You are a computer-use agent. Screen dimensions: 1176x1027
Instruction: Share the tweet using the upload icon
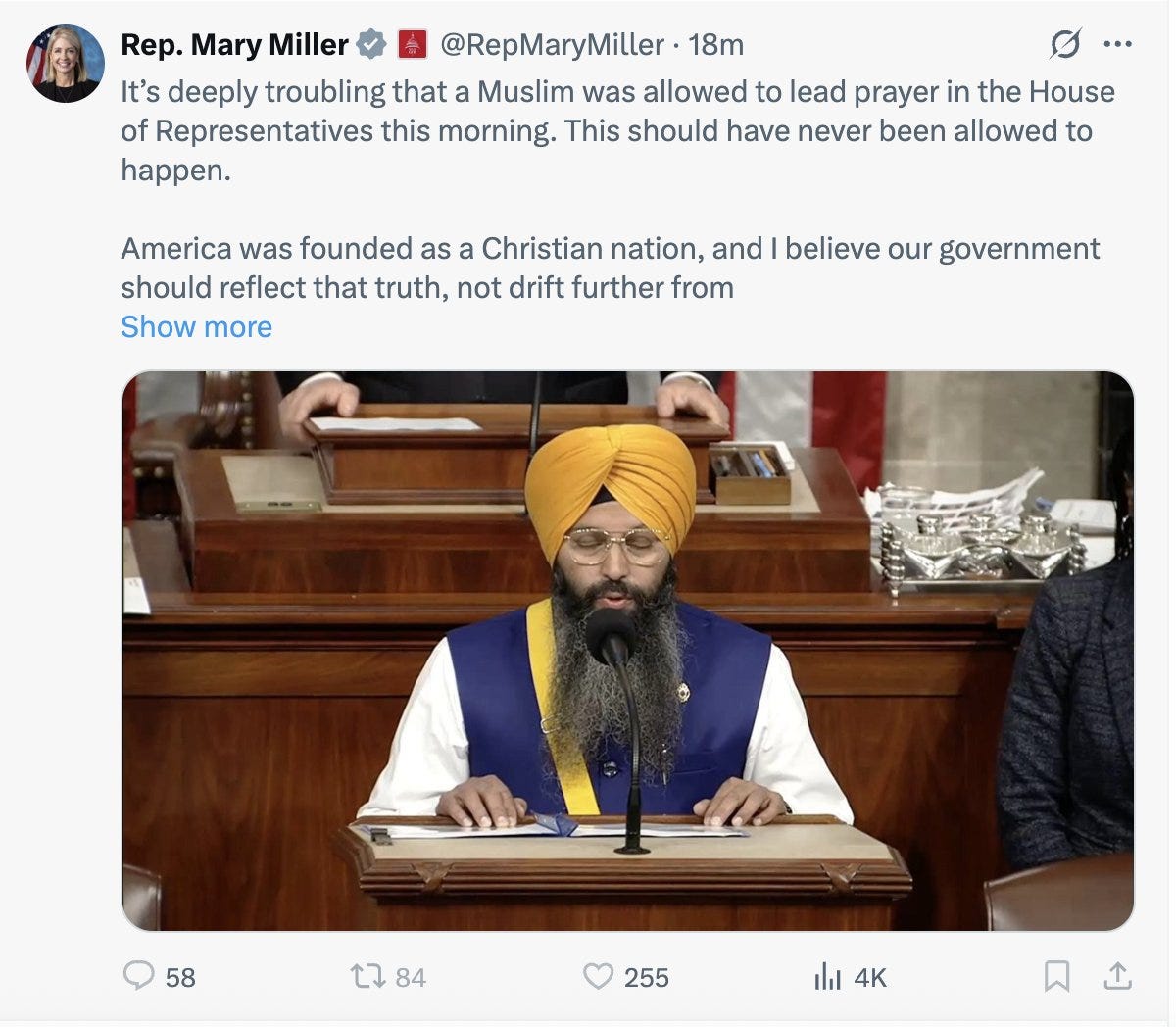pos(1117,977)
